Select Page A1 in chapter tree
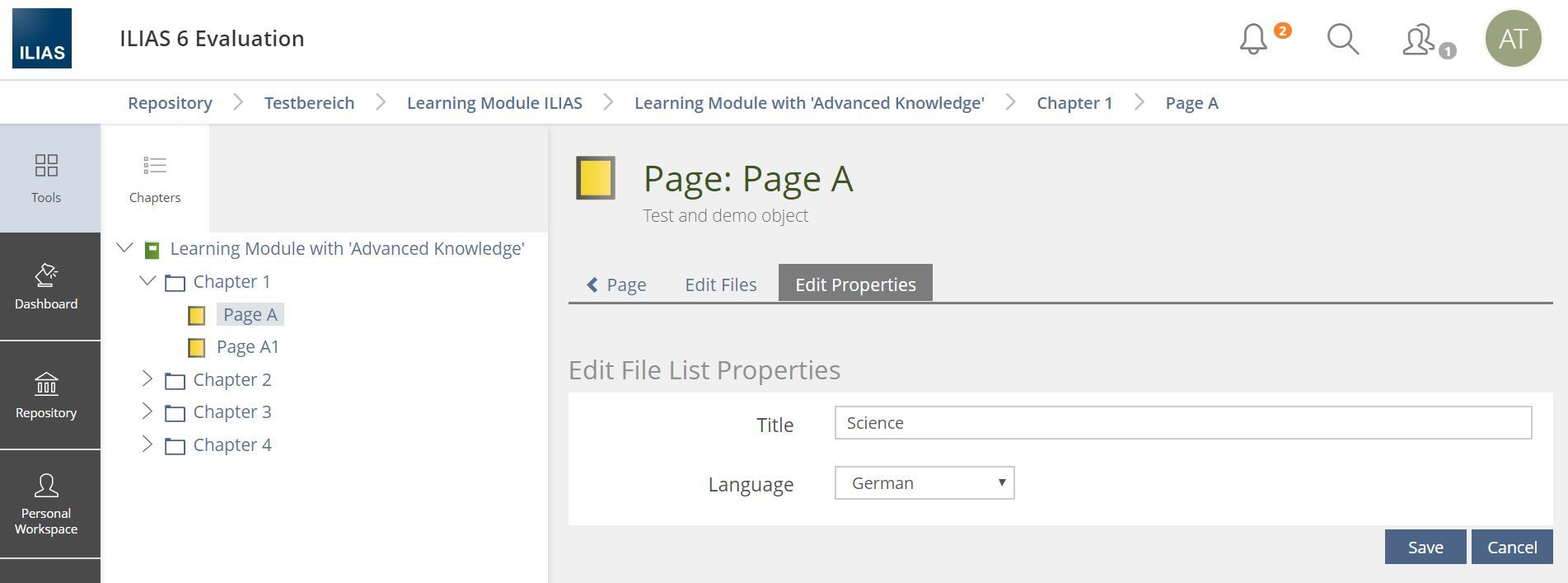 (x=247, y=347)
